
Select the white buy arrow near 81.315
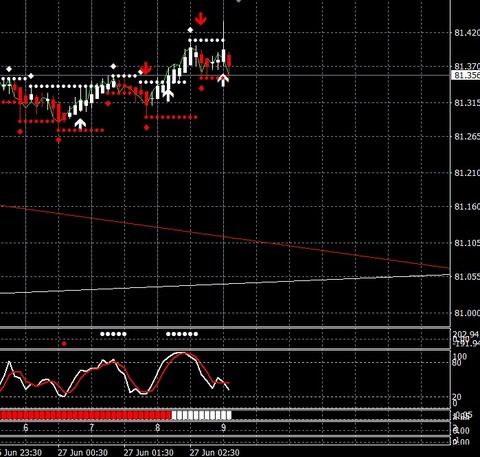[x=168, y=95]
